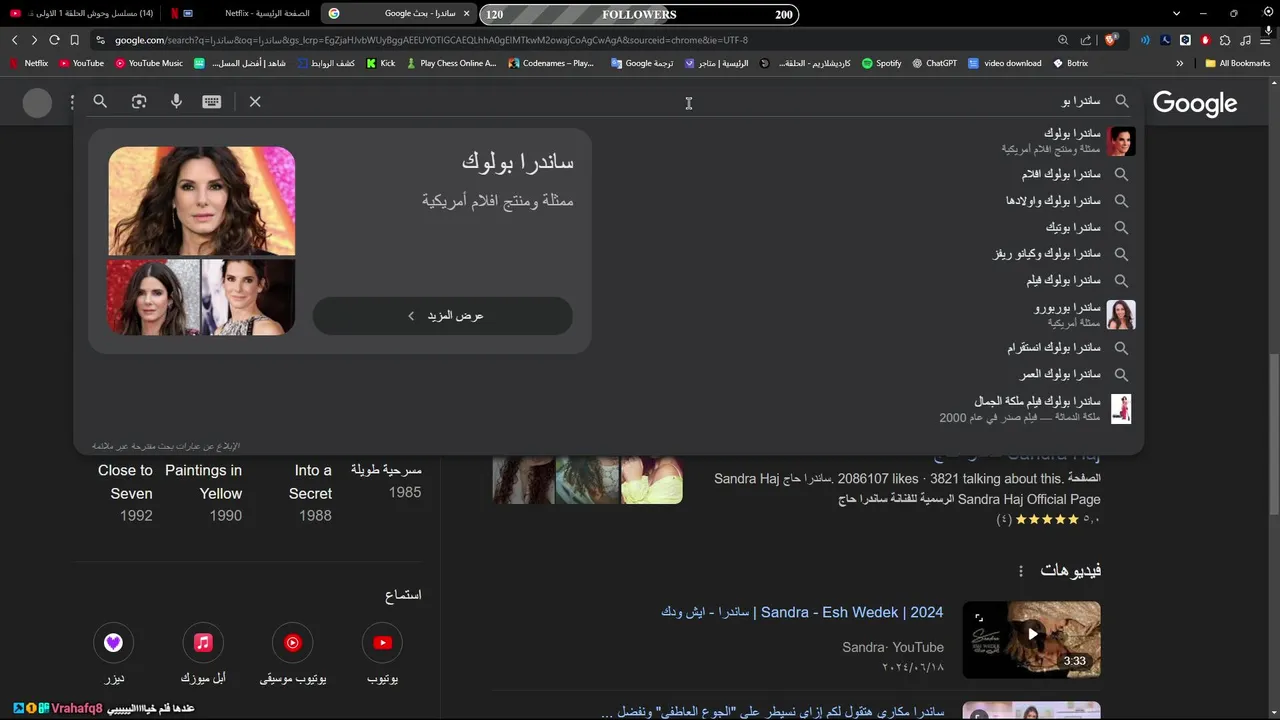The height and width of the screenshot is (720, 1280).
Task: Select the ساندرا - بحث Google tab
Action: [x=398, y=13]
